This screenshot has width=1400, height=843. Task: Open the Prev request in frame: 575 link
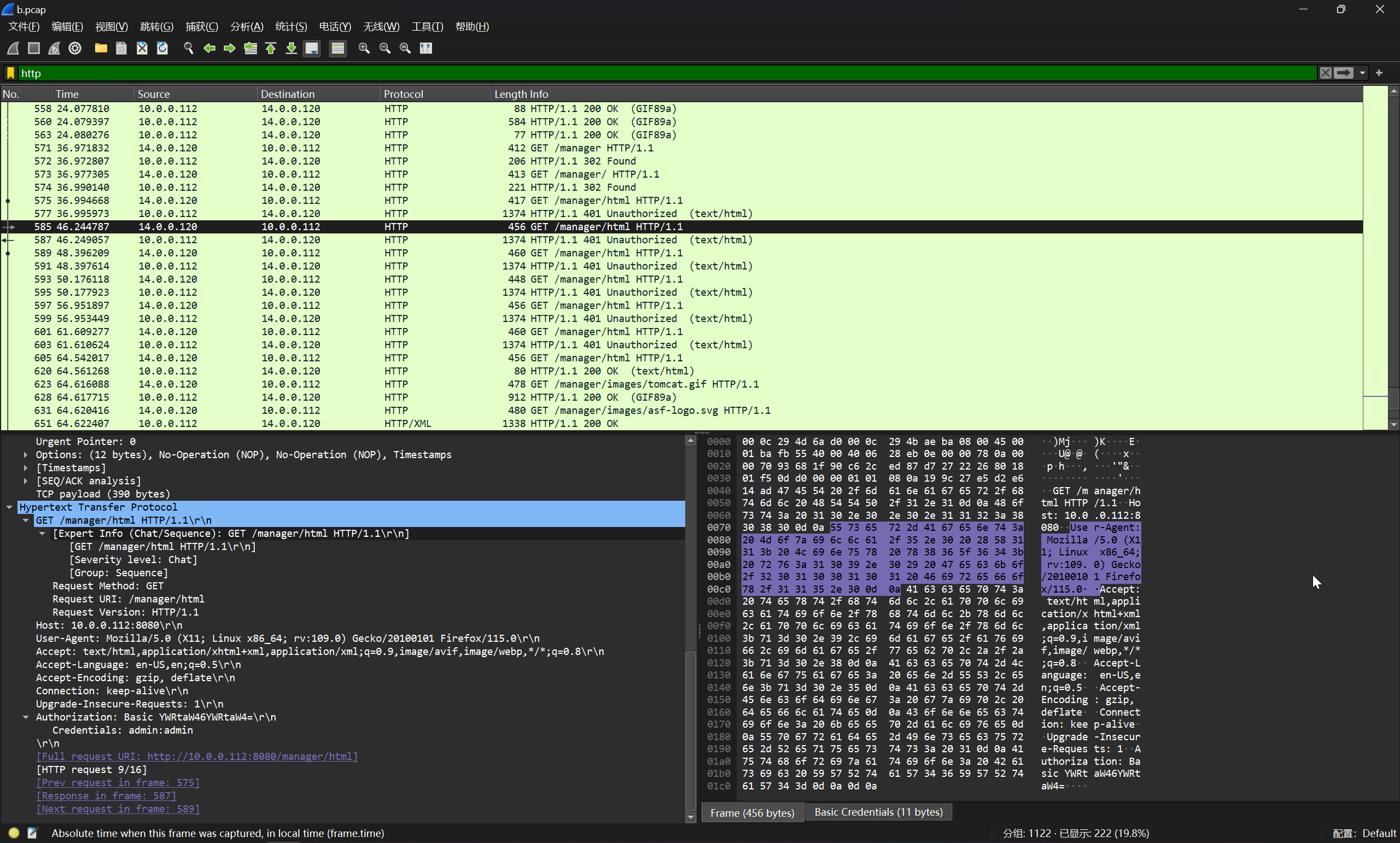click(118, 783)
